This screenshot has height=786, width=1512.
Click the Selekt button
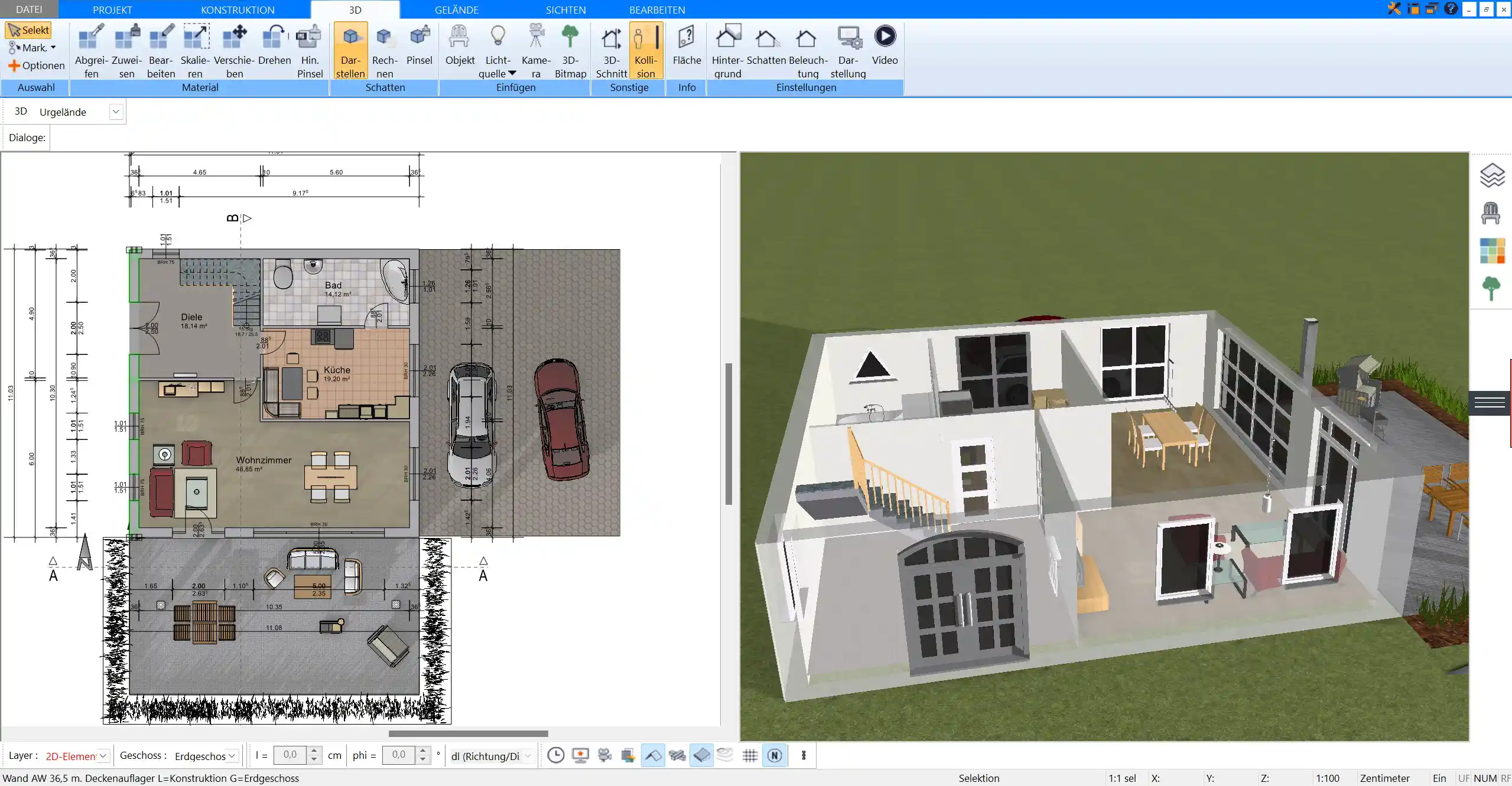[28, 30]
